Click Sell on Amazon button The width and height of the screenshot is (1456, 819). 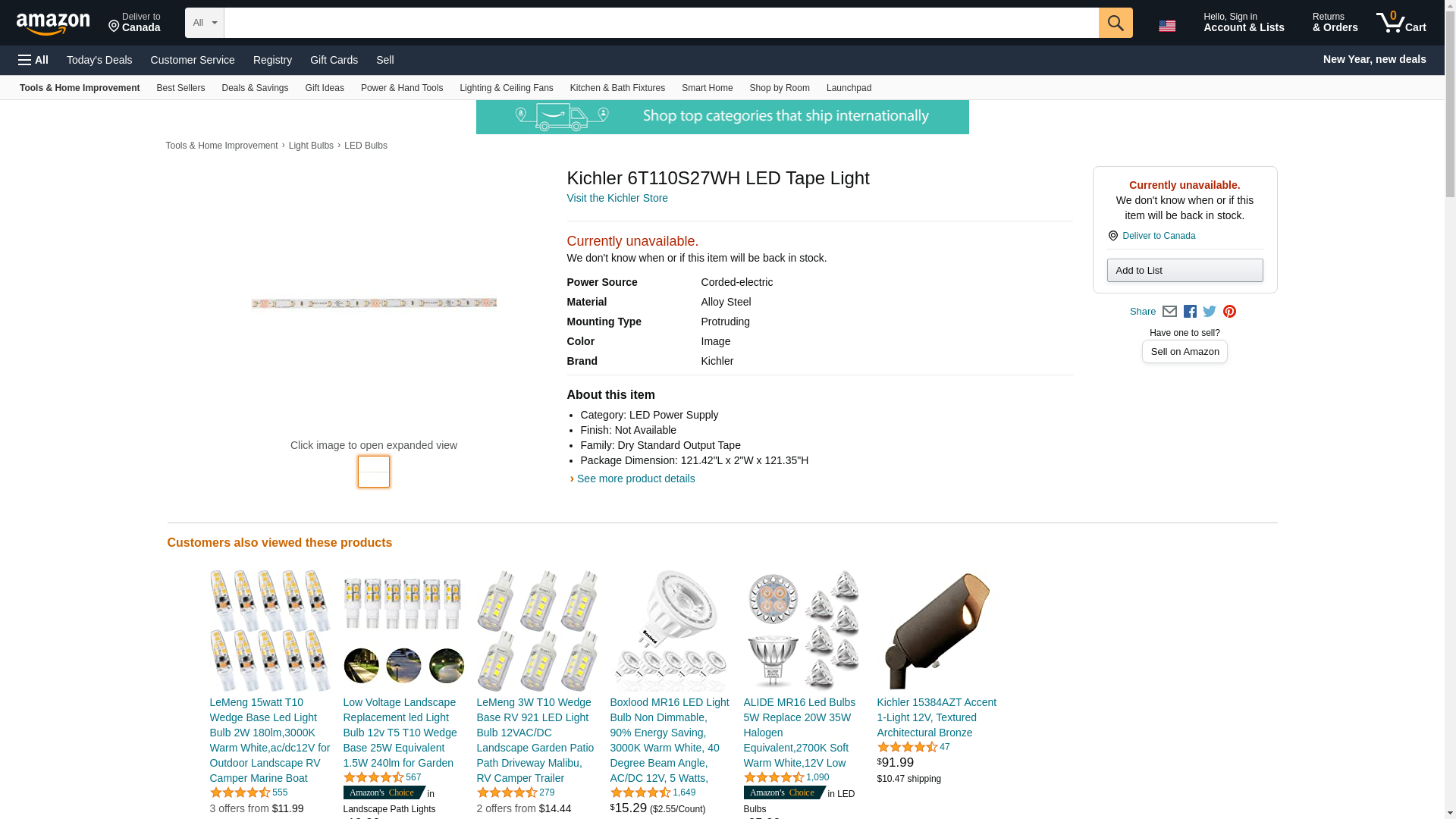(1185, 352)
